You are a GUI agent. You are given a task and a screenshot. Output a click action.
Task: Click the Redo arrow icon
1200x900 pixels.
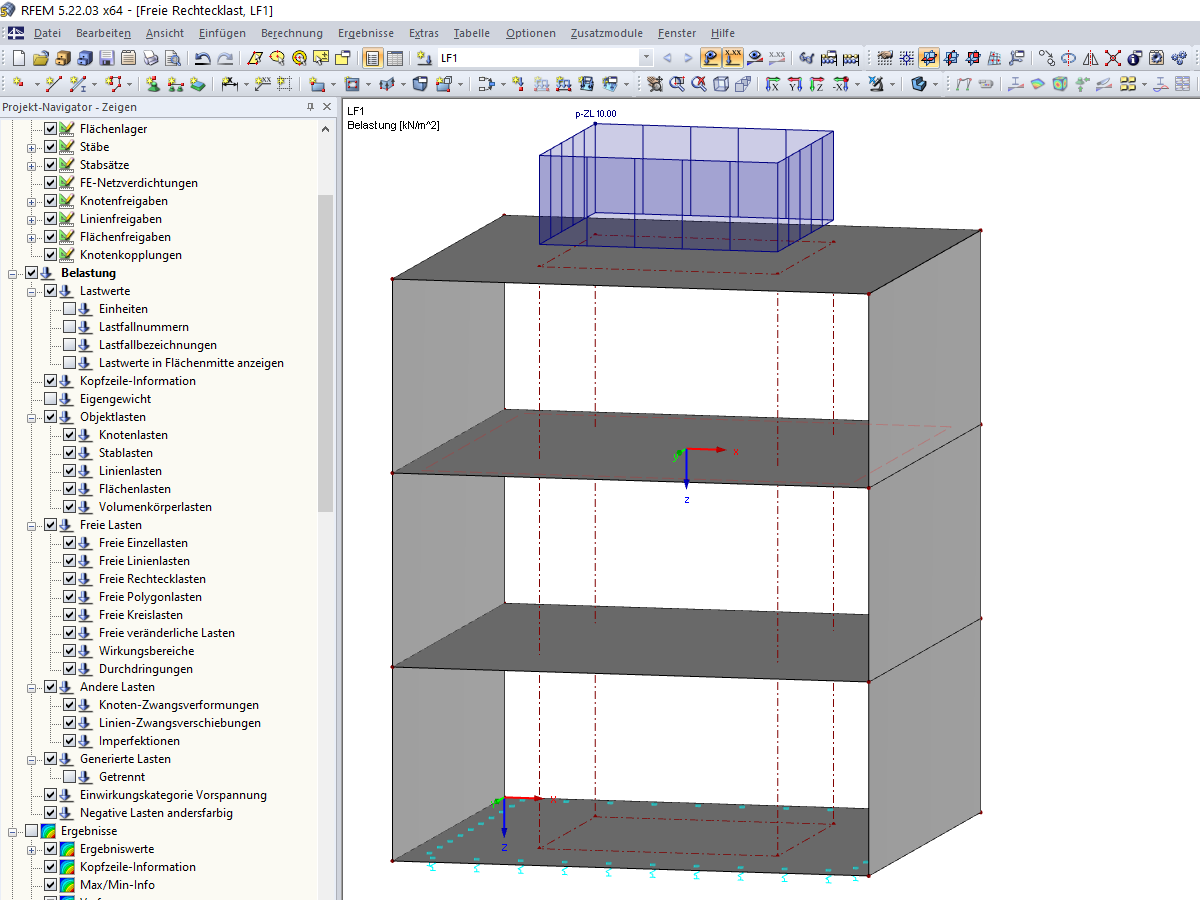click(x=226, y=58)
